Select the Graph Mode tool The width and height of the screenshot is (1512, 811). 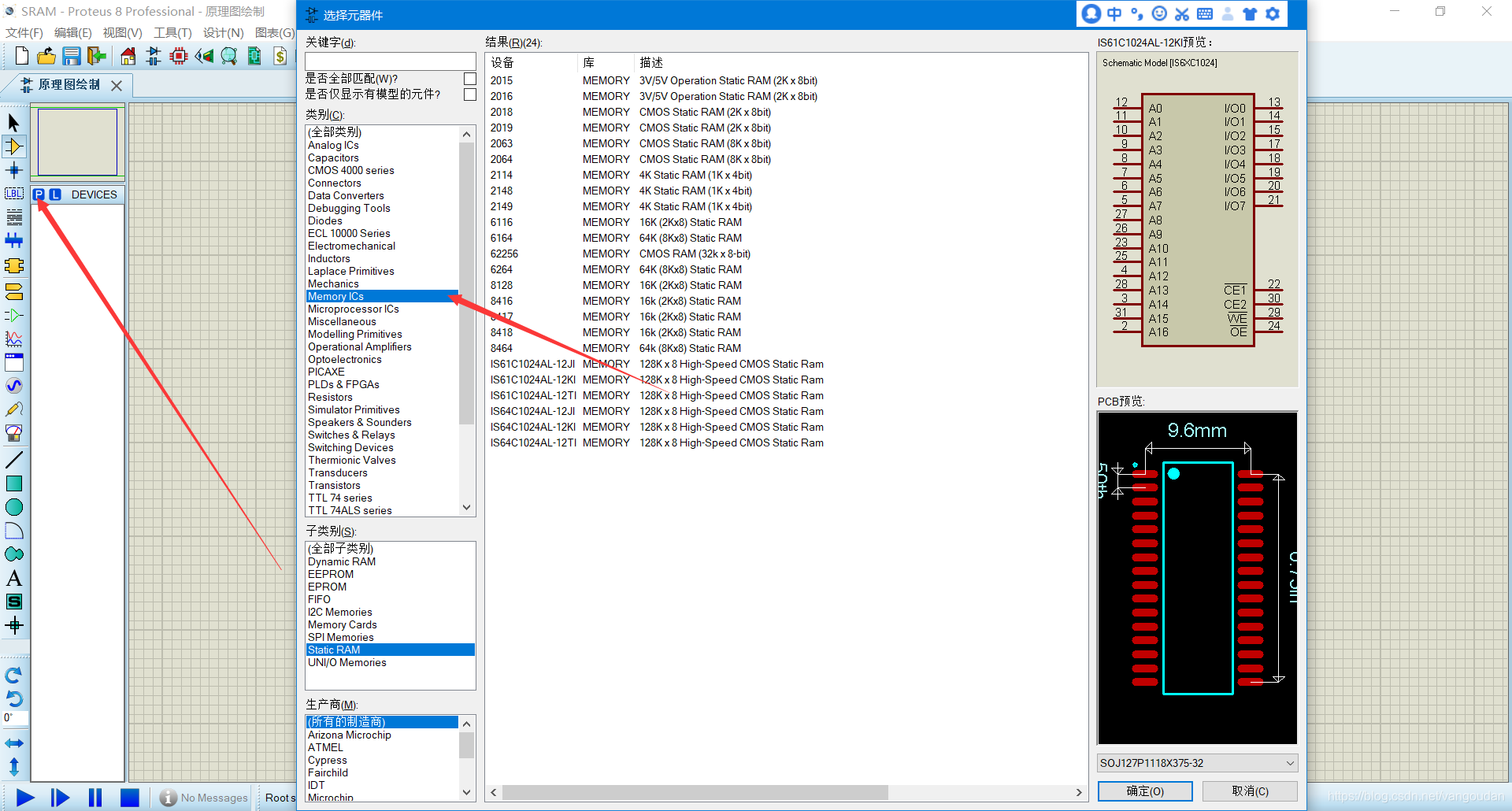[13, 339]
